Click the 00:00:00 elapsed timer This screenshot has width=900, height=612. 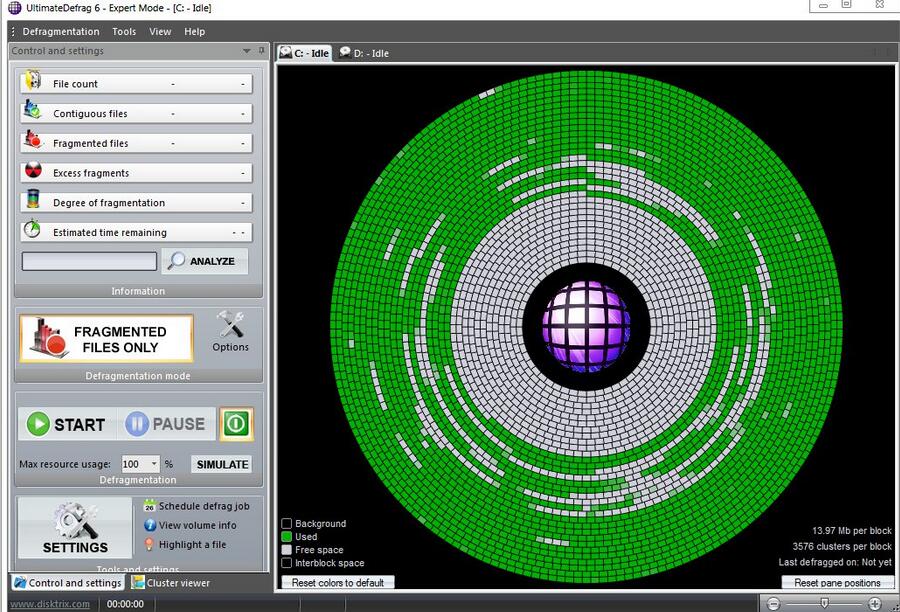coord(125,604)
